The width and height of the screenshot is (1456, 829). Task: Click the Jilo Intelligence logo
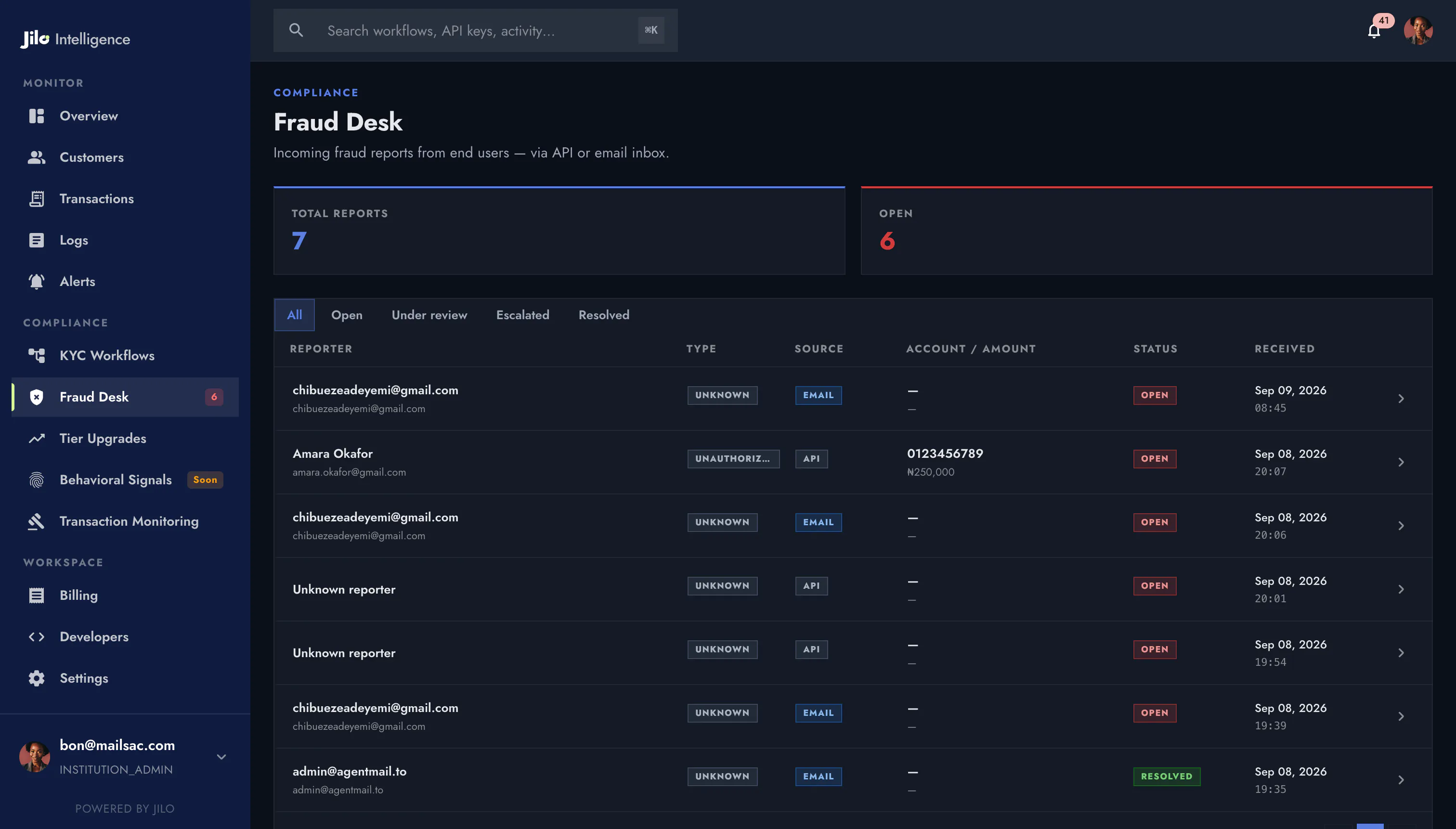coord(75,39)
